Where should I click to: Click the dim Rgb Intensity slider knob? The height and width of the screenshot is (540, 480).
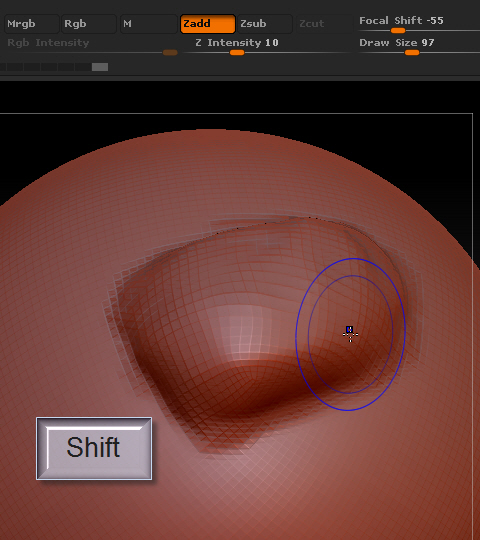tap(170, 53)
